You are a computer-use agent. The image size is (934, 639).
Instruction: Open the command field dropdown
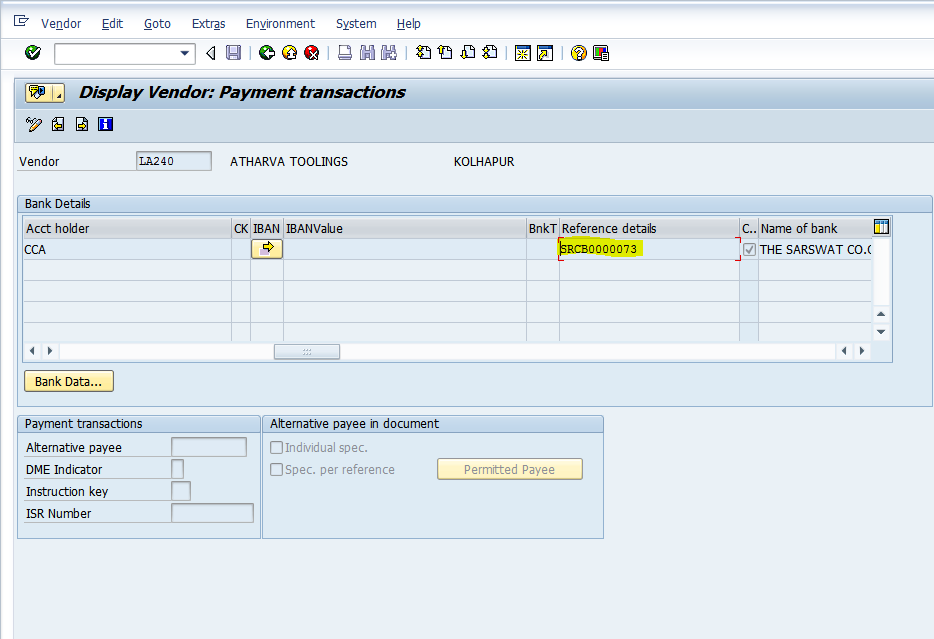click(182, 53)
